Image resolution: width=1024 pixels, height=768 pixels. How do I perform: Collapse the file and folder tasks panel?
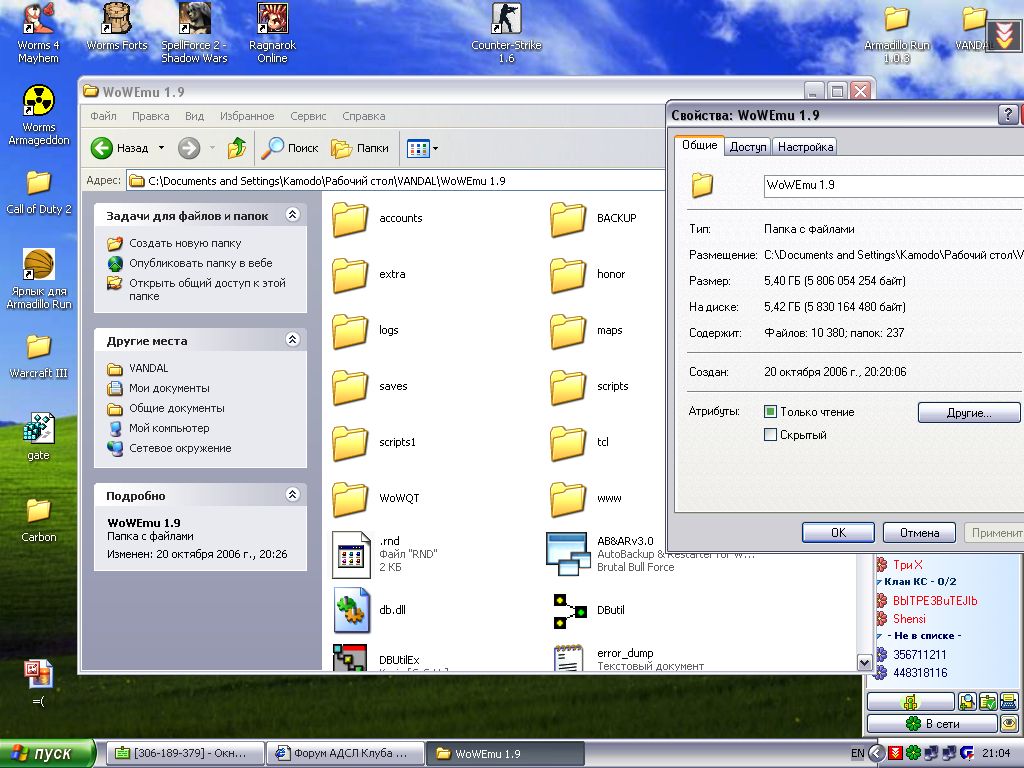pyautogui.click(x=292, y=215)
